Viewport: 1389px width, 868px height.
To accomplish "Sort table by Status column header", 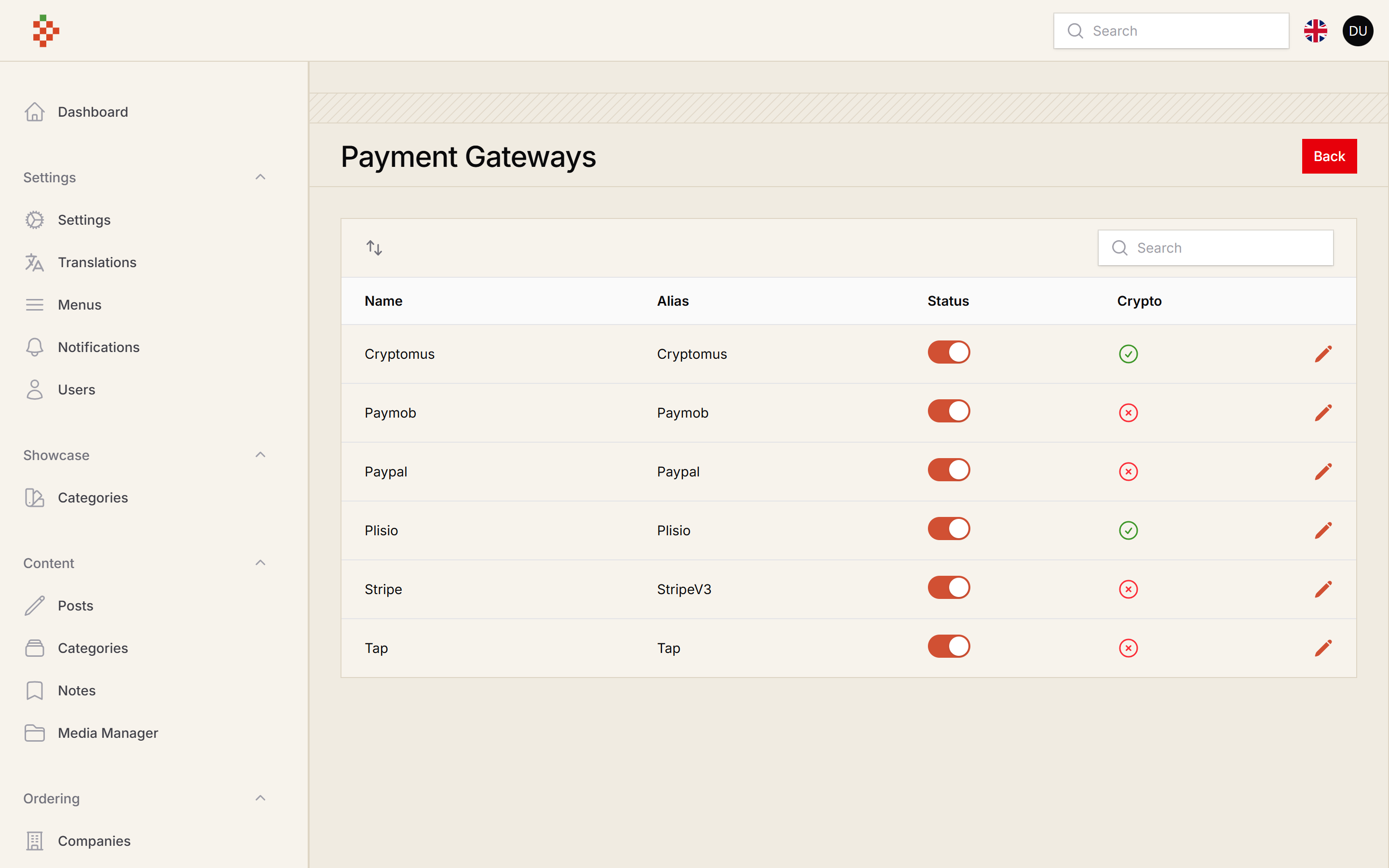I will (x=948, y=301).
